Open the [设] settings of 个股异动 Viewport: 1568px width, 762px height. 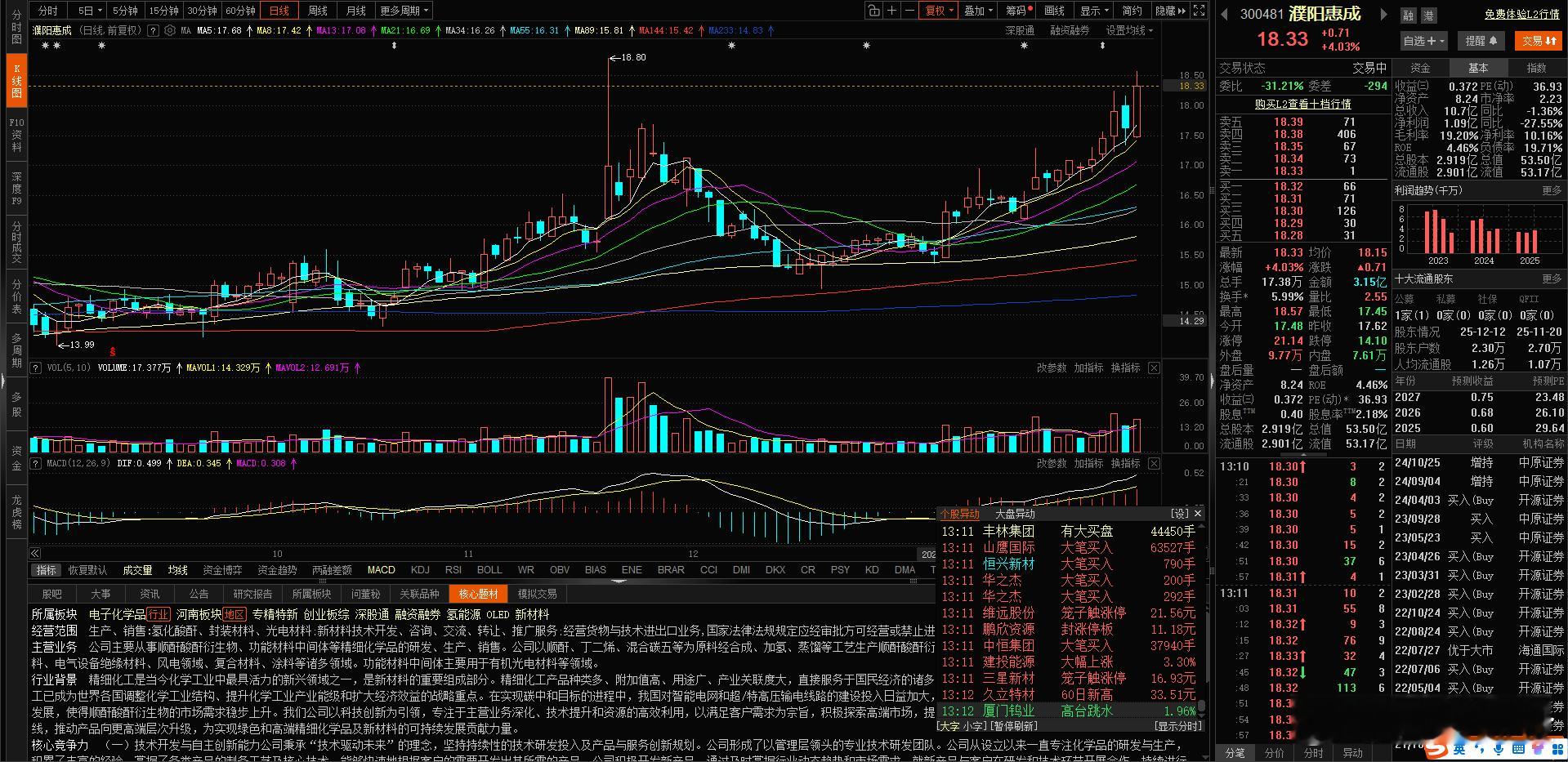(1179, 514)
